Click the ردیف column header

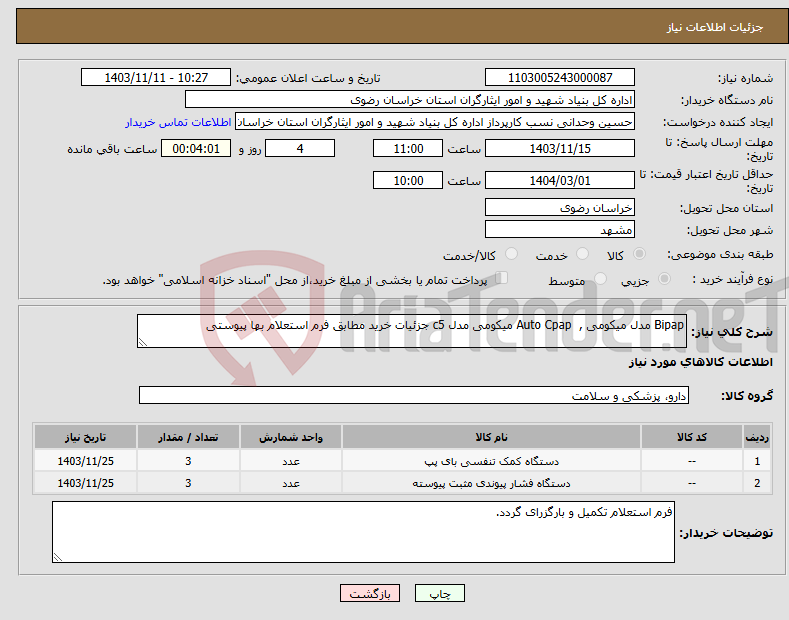757,437
